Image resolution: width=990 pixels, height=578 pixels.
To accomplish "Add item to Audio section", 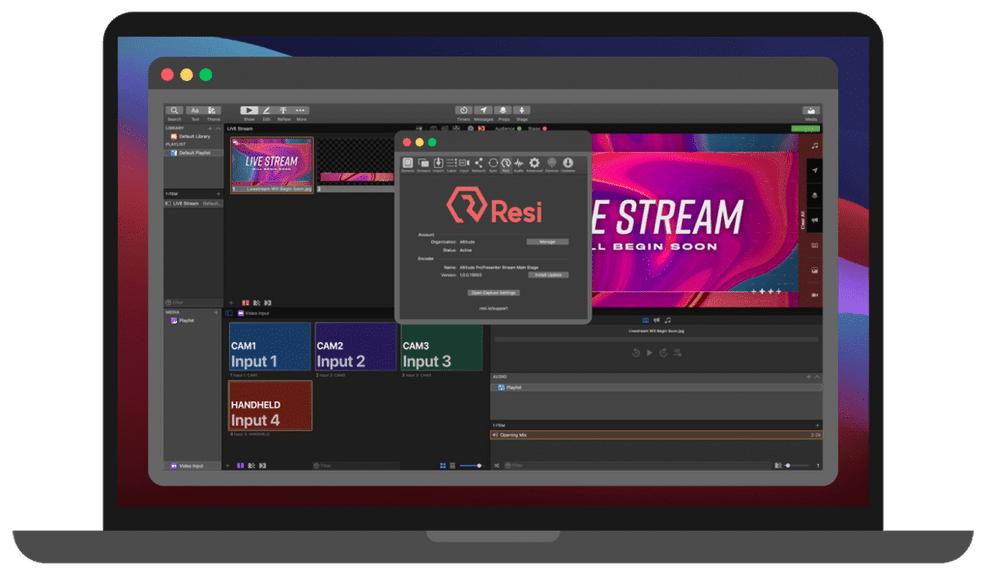I will click(x=808, y=377).
